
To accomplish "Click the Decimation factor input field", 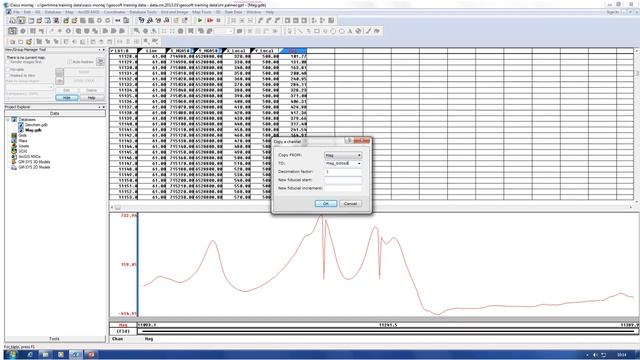I will [343, 172].
